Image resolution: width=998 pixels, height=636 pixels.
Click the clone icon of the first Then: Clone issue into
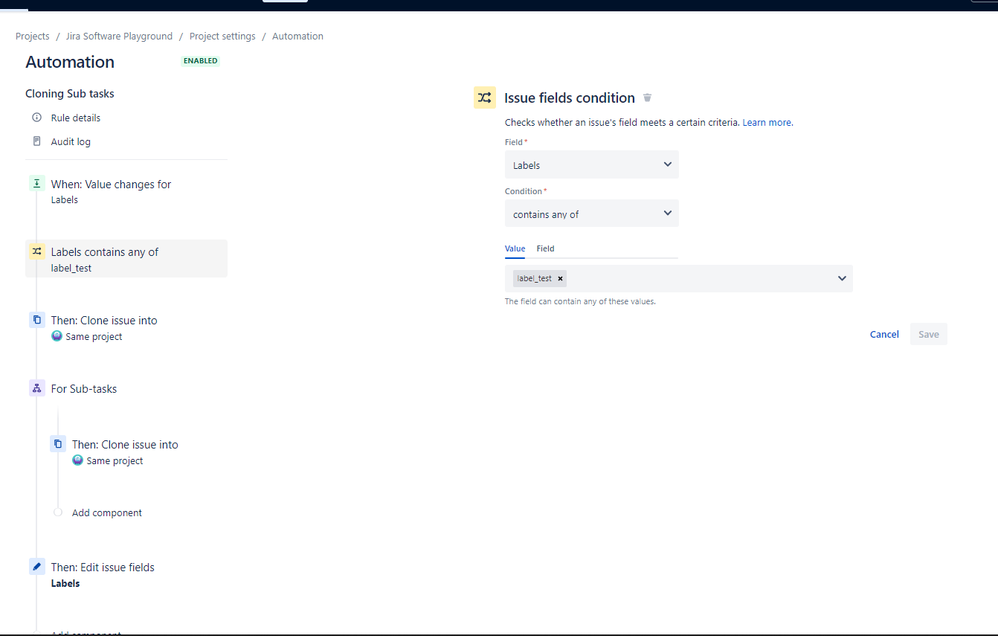click(x=37, y=320)
